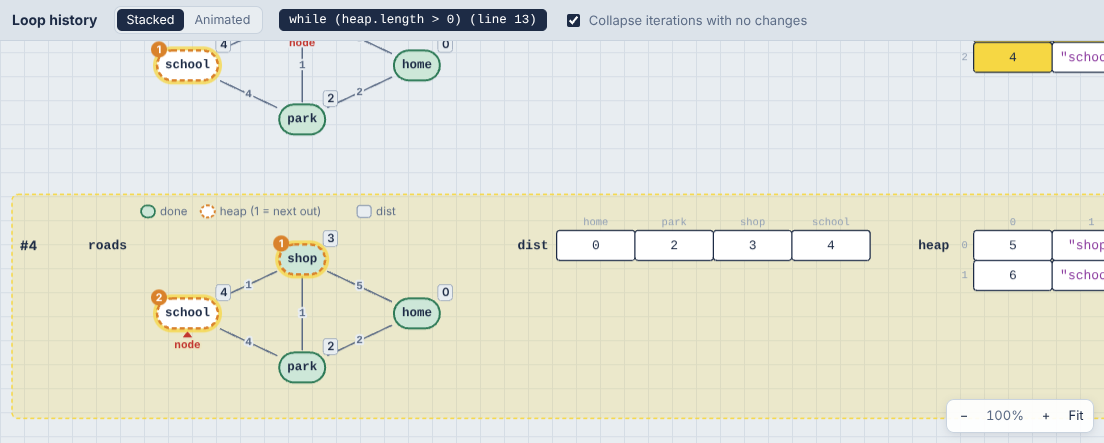Click the heap legend swatch
Screen dimensions: 1104x443
coord(208,211)
